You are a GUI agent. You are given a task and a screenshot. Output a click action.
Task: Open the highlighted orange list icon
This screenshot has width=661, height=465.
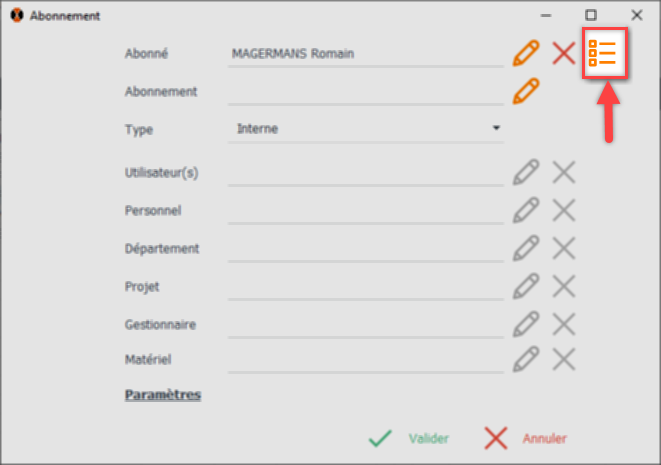click(603, 53)
